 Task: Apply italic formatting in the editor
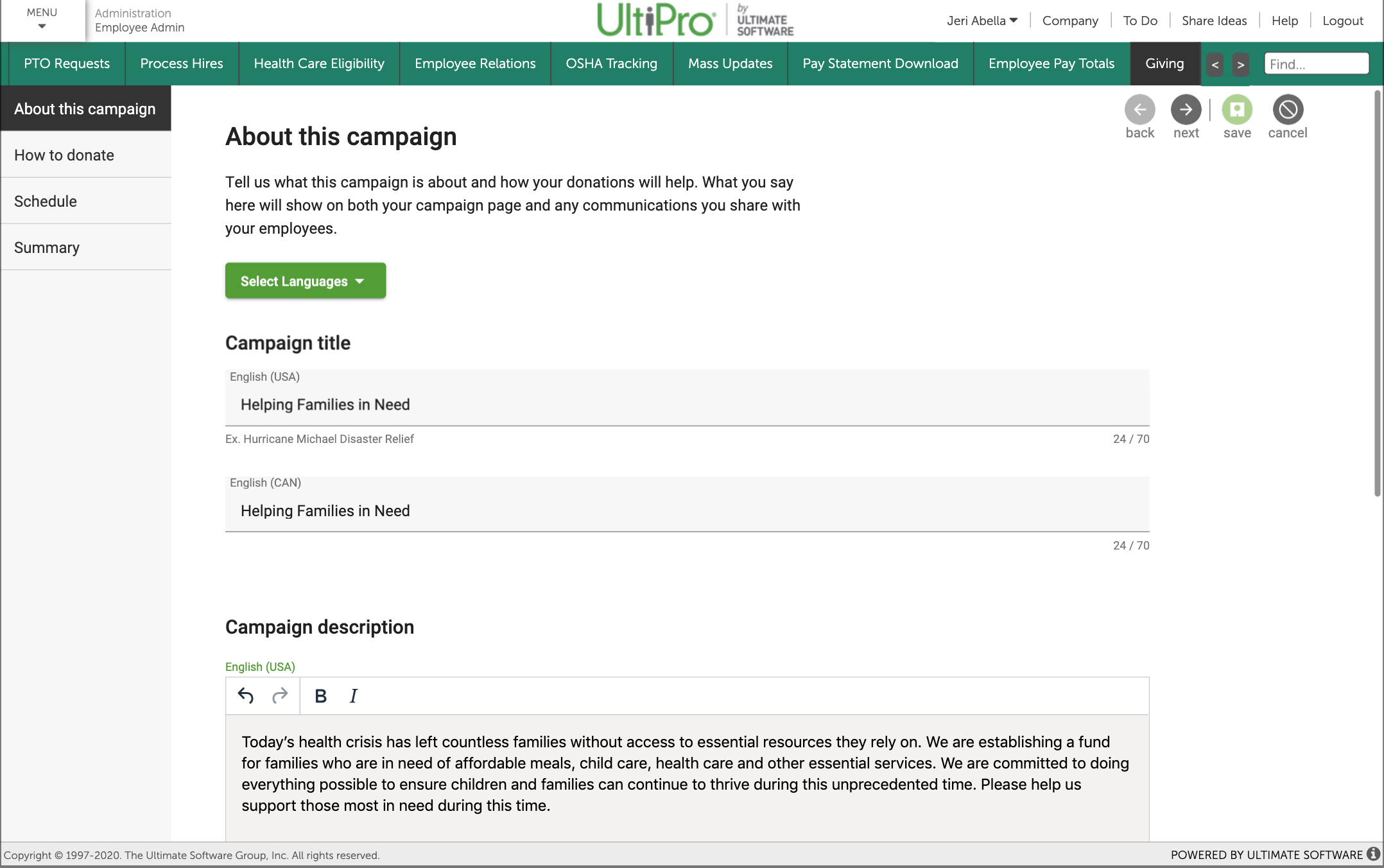tap(353, 696)
